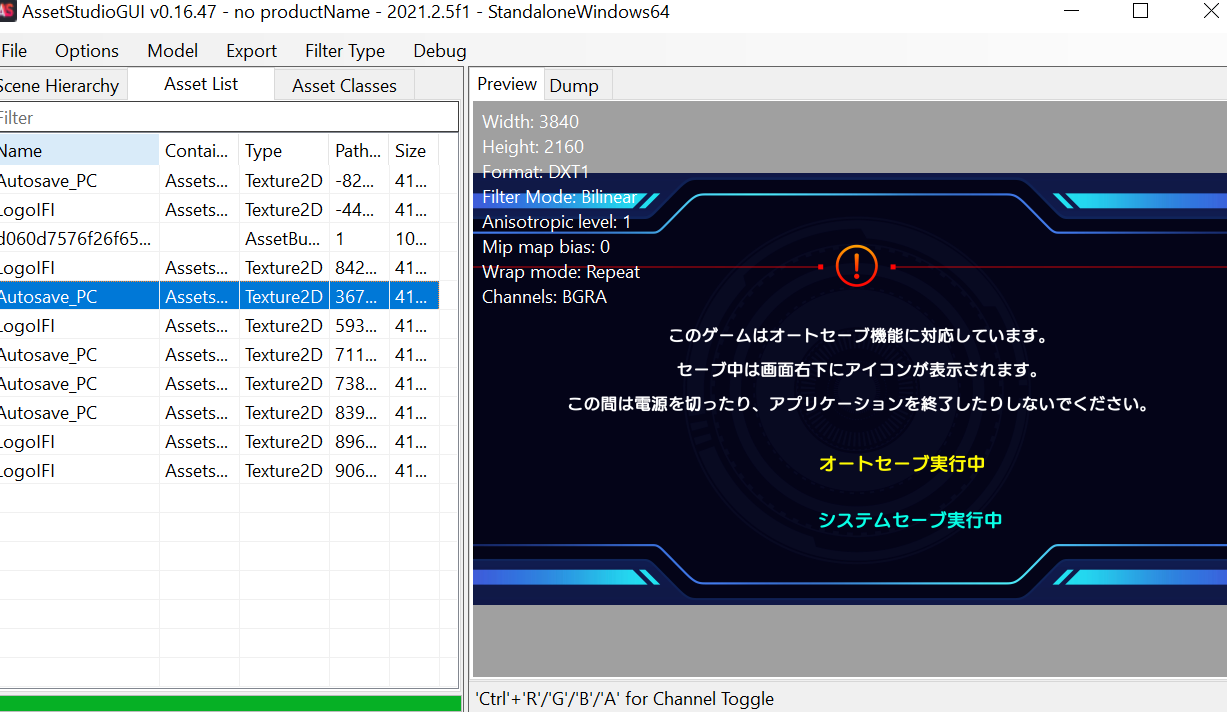
Task: Sort assets by the Name column header
Action: click(x=79, y=151)
